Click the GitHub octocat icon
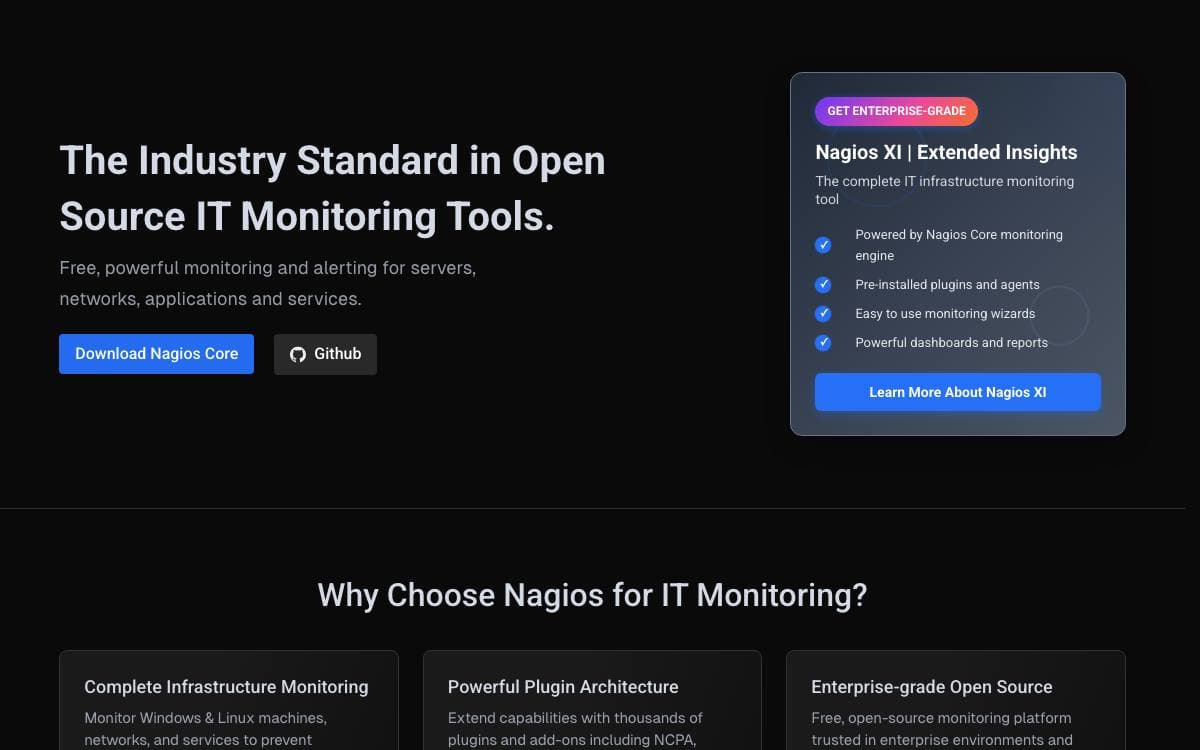This screenshot has height=750, width=1200. [x=298, y=354]
